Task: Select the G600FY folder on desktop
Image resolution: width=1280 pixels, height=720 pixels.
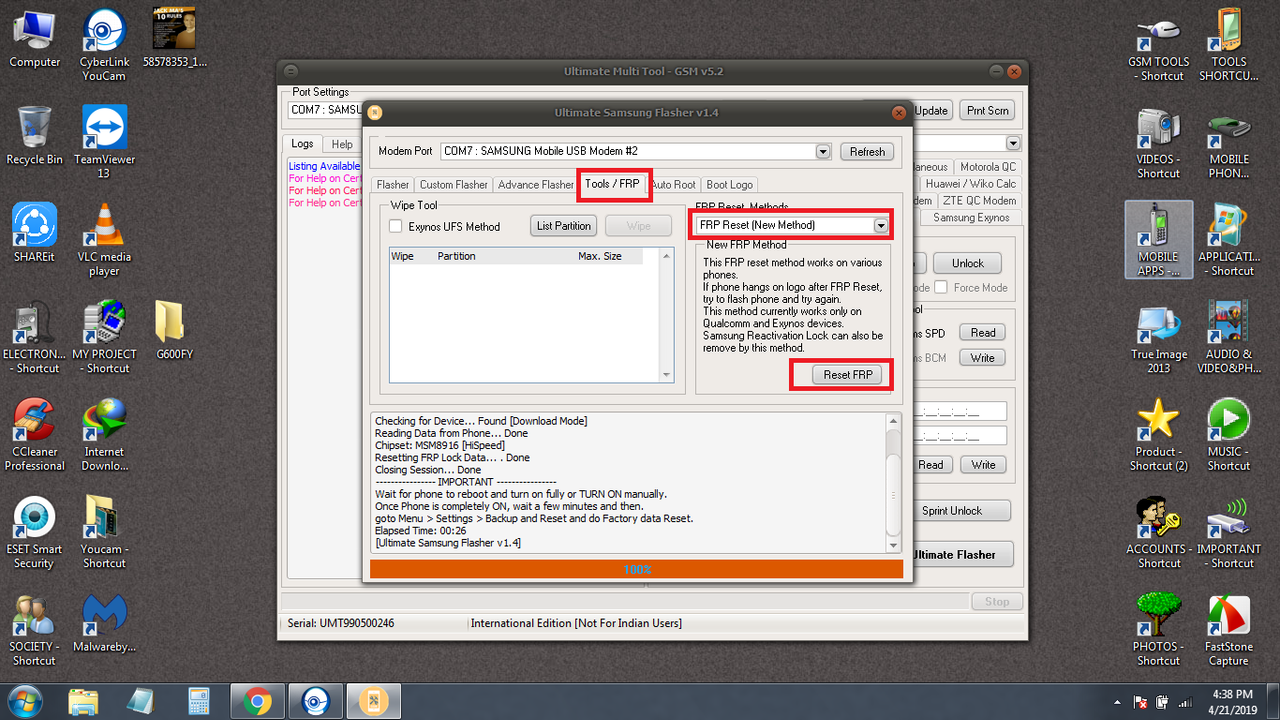Action: point(174,330)
